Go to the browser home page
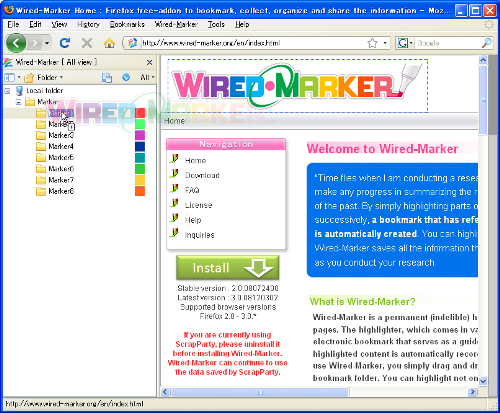 click(109, 43)
